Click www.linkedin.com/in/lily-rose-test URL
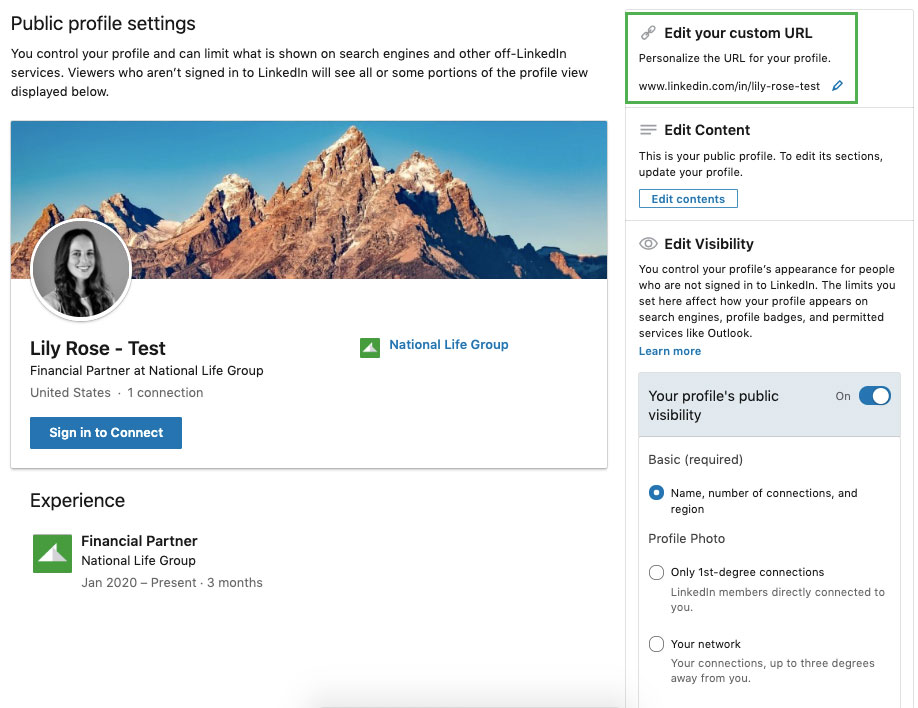Viewport: 918px width, 708px height. [729, 86]
